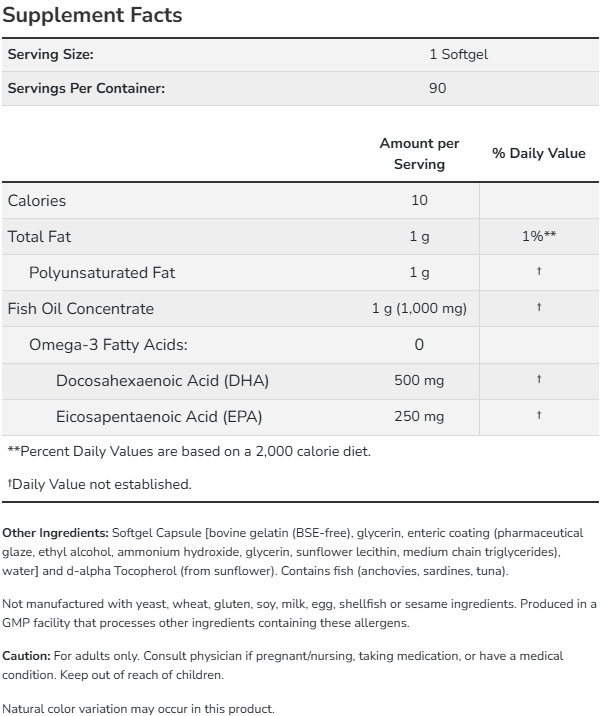Click the Other Ingredients bold label
This screenshot has width=602, height=716.
[55, 533]
